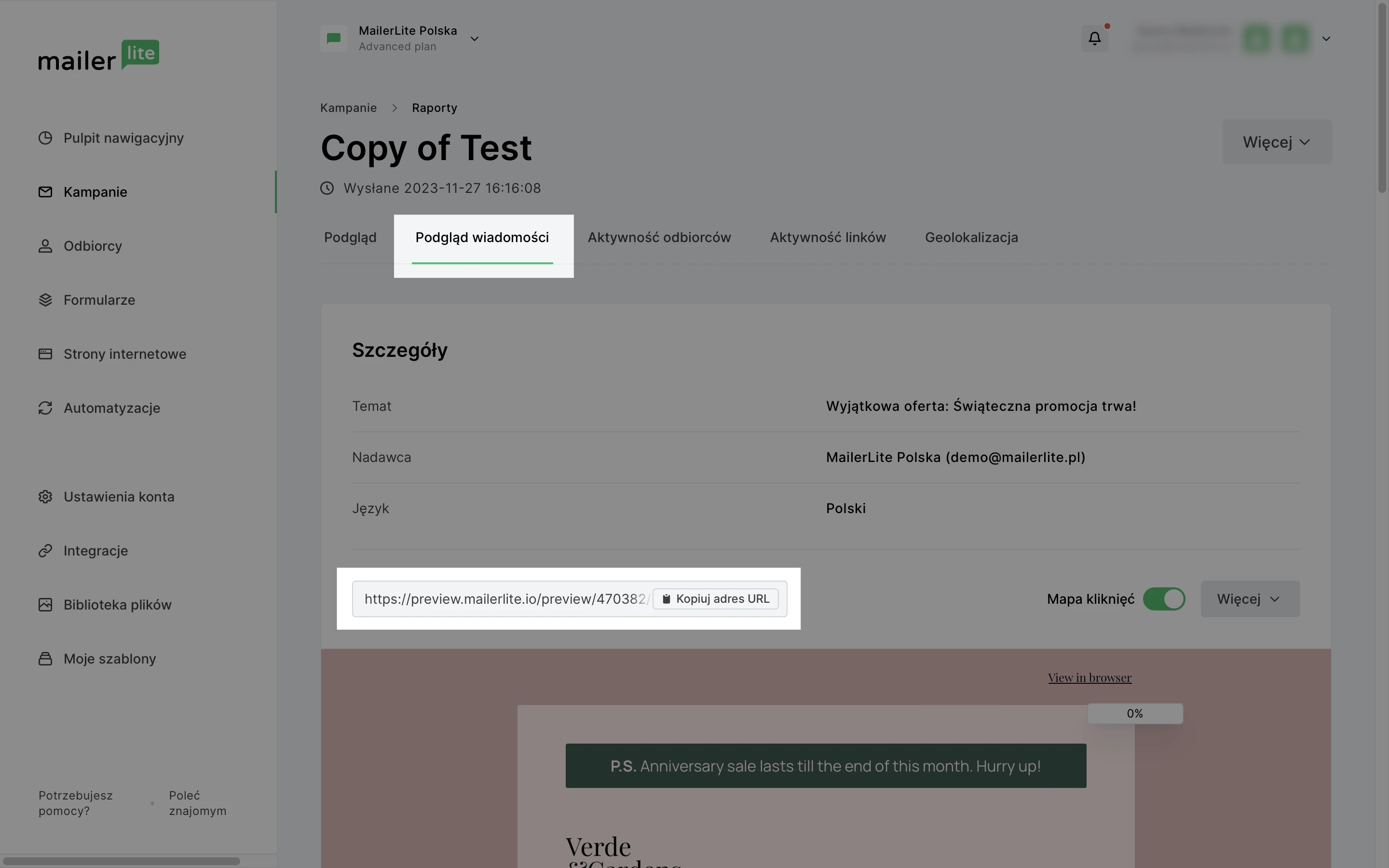Click the green account flag icon
This screenshot has height=868, width=1389.
click(x=333, y=39)
